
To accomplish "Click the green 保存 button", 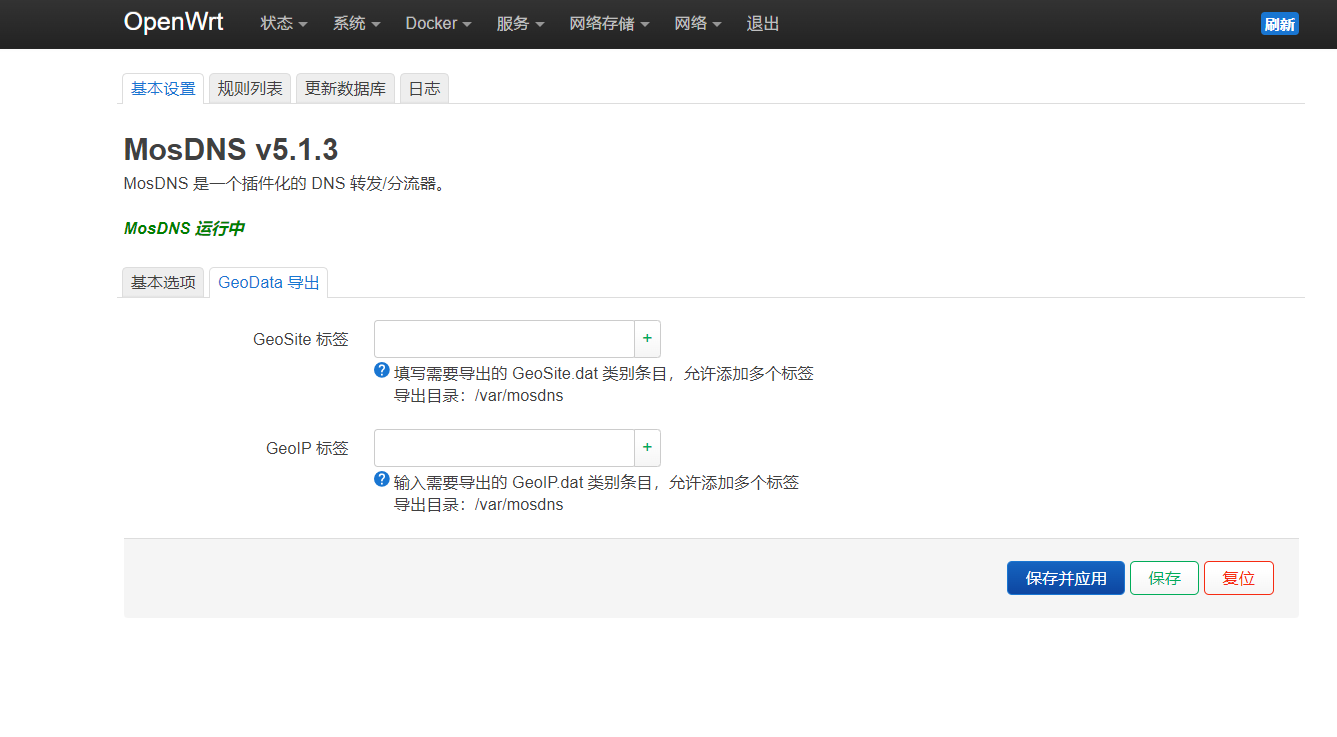I will 1164,578.
